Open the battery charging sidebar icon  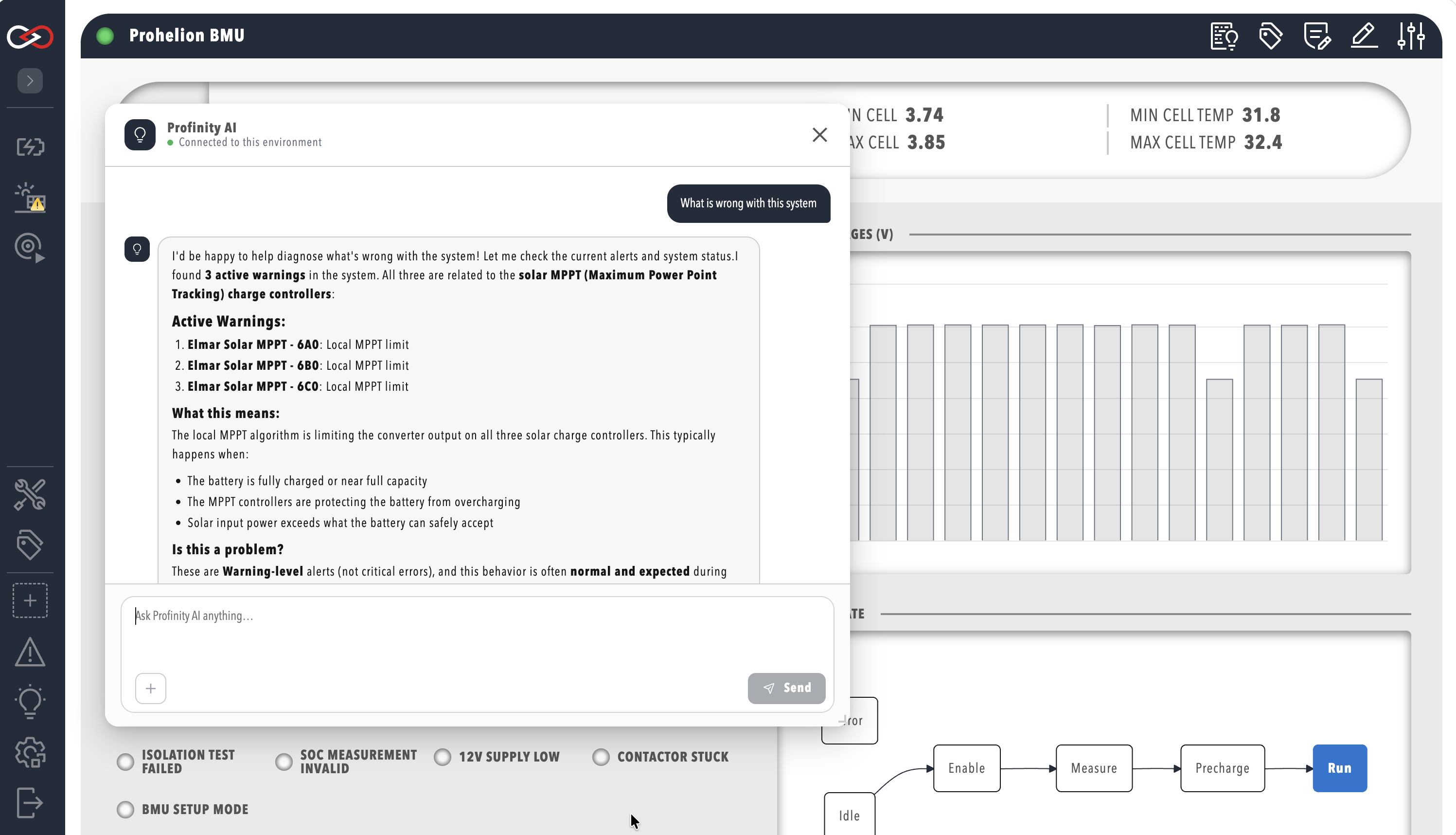[30, 147]
